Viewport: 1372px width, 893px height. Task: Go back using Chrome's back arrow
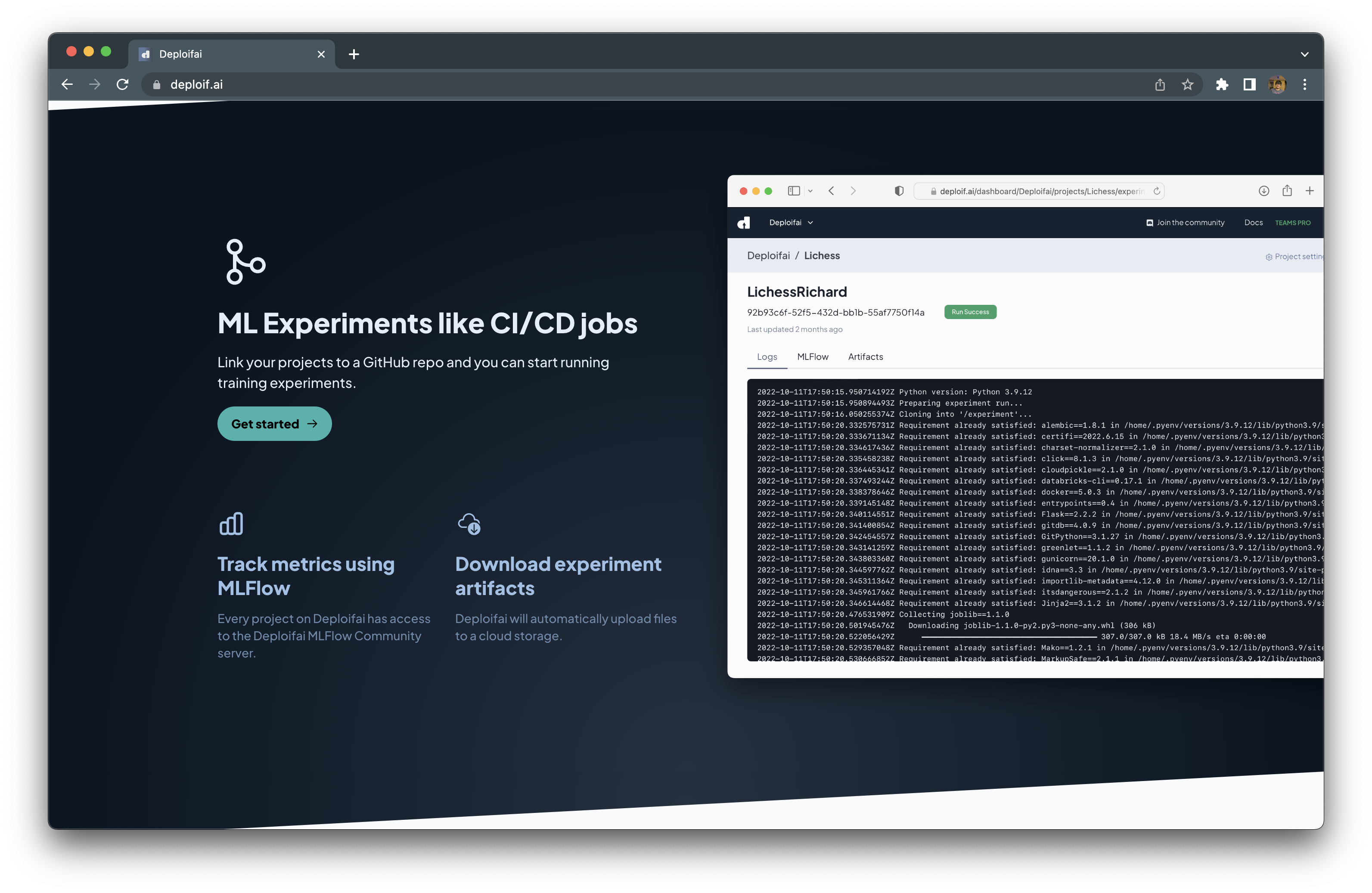coord(67,85)
